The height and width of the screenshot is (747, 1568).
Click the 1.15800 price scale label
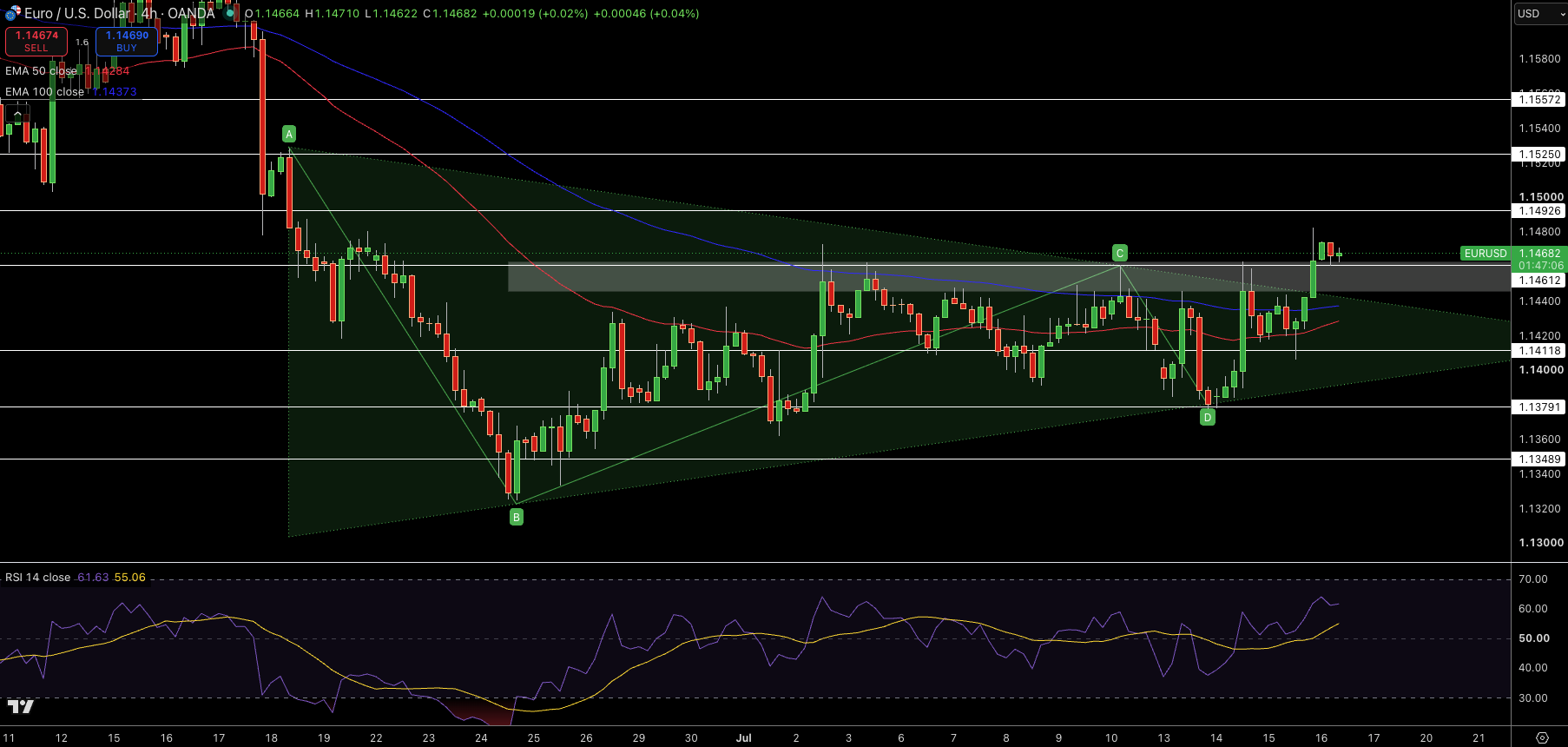point(1540,59)
